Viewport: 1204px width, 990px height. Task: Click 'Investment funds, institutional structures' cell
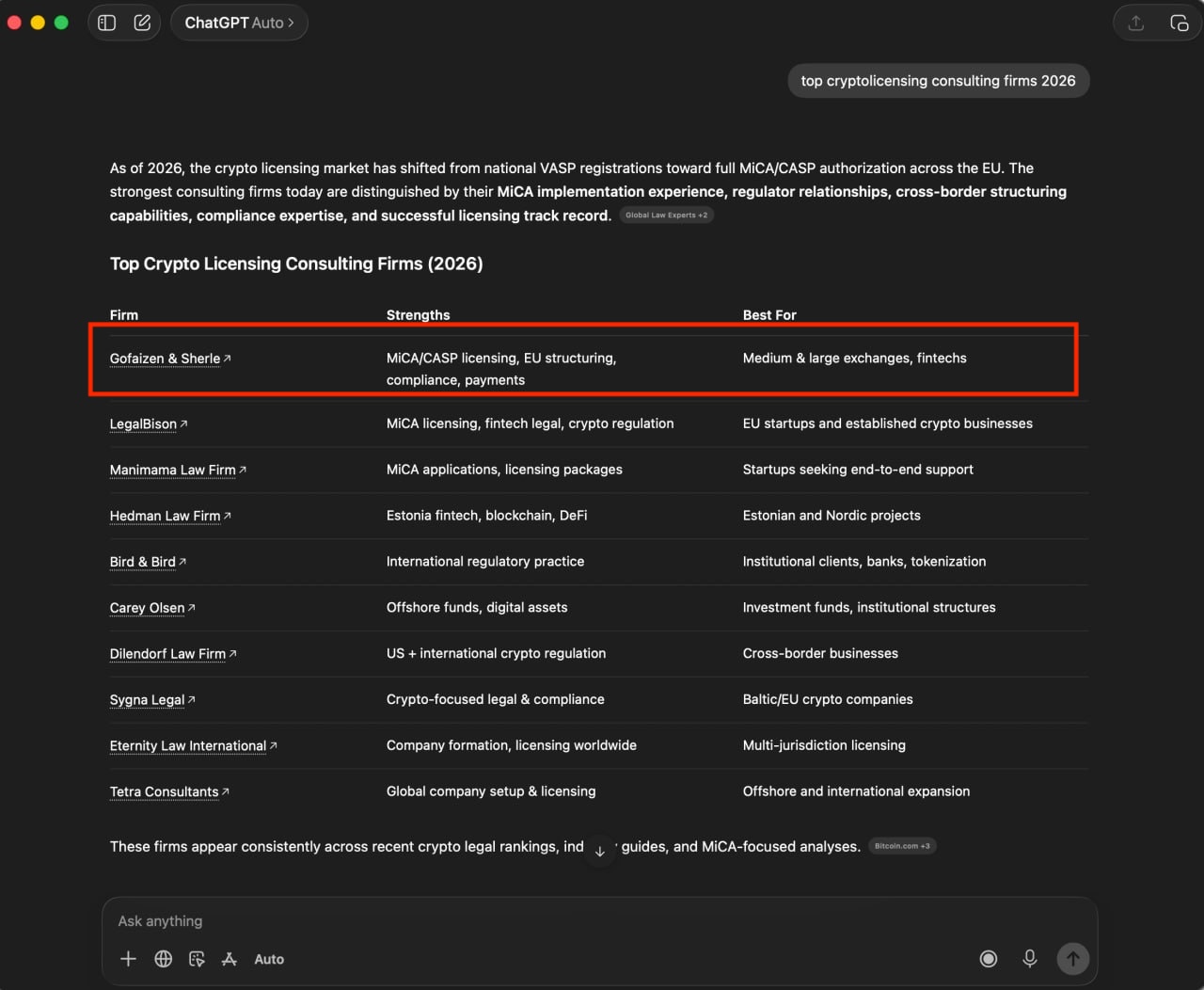(x=869, y=608)
